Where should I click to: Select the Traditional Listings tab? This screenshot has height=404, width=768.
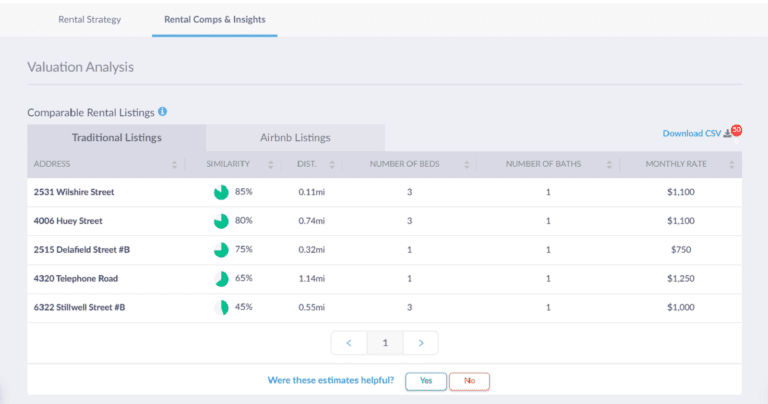[x=116, y=138]
